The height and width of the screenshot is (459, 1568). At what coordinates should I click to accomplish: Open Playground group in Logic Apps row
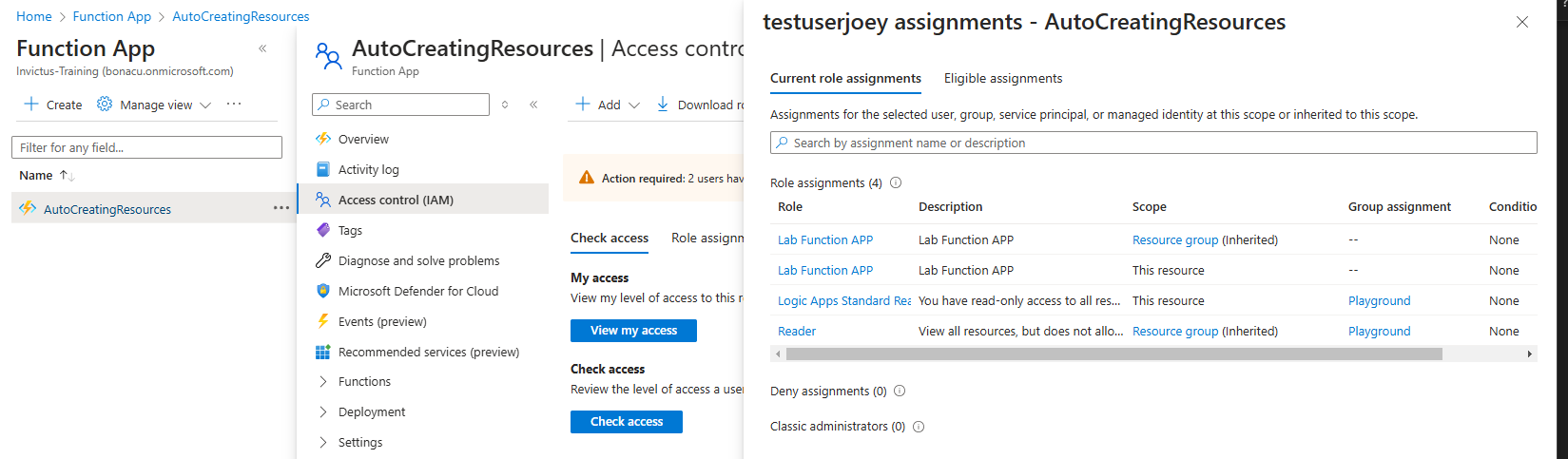point(1379,300)
